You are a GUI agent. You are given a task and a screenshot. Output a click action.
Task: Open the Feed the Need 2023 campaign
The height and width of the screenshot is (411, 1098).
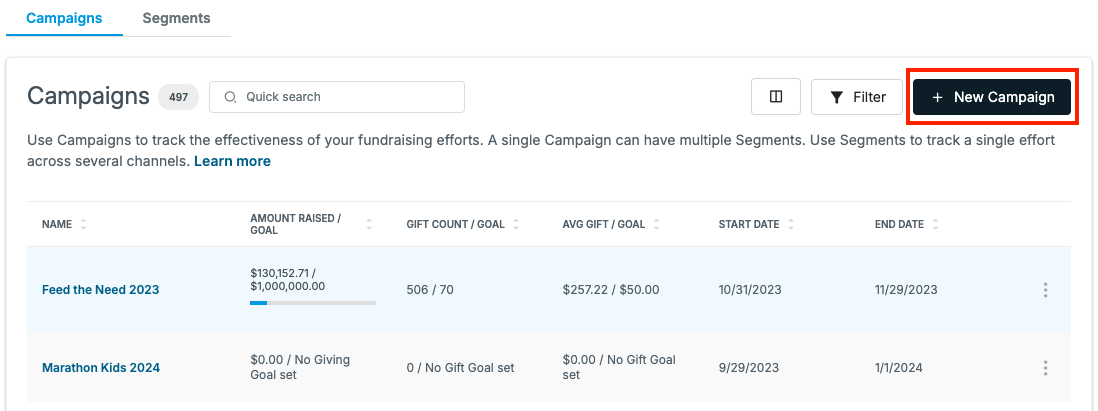pos(101,290)
